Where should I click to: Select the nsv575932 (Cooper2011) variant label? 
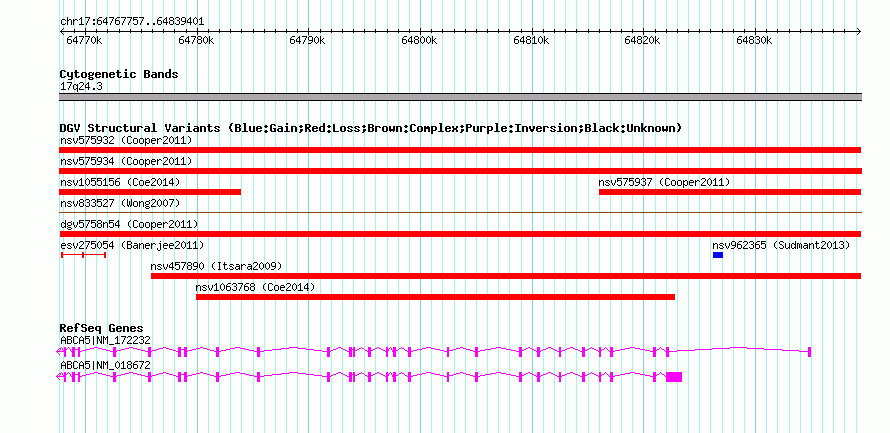(126, 140)
